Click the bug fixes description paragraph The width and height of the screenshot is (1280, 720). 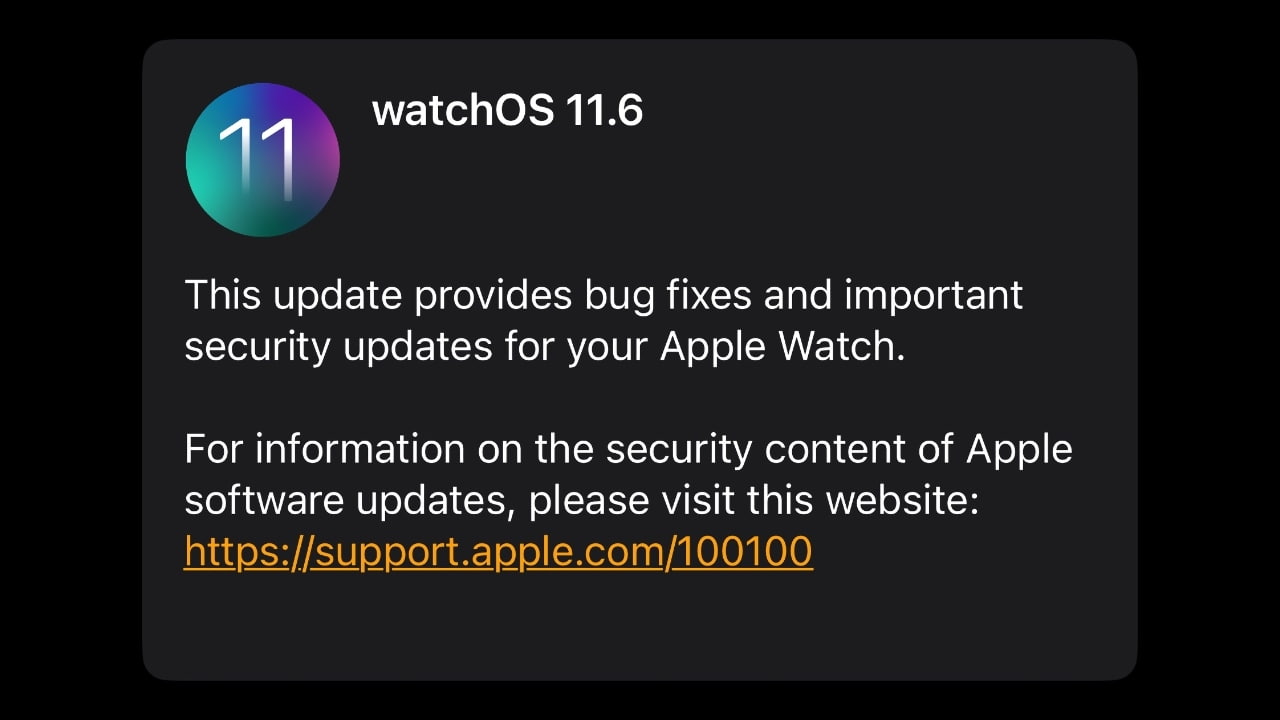coord(604,320)
